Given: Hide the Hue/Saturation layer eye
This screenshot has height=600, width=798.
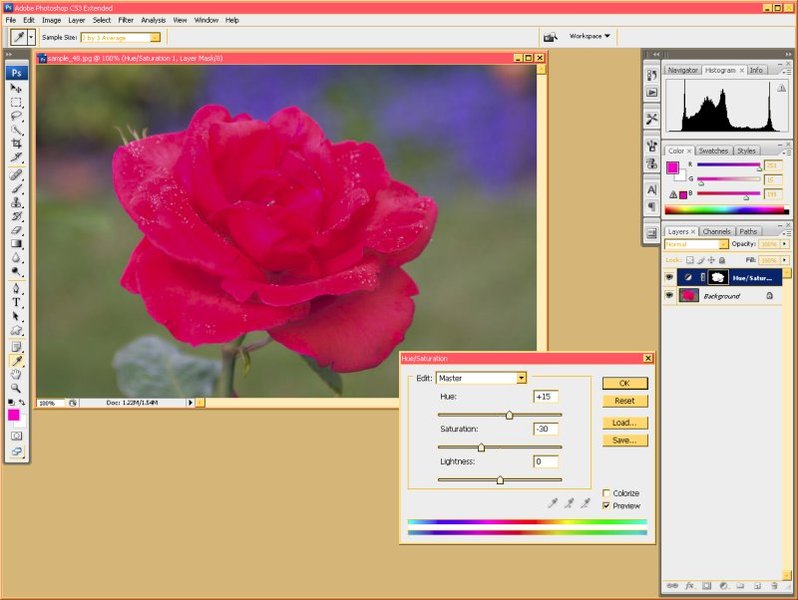Looking at the screenshot, I should [669, 277].
